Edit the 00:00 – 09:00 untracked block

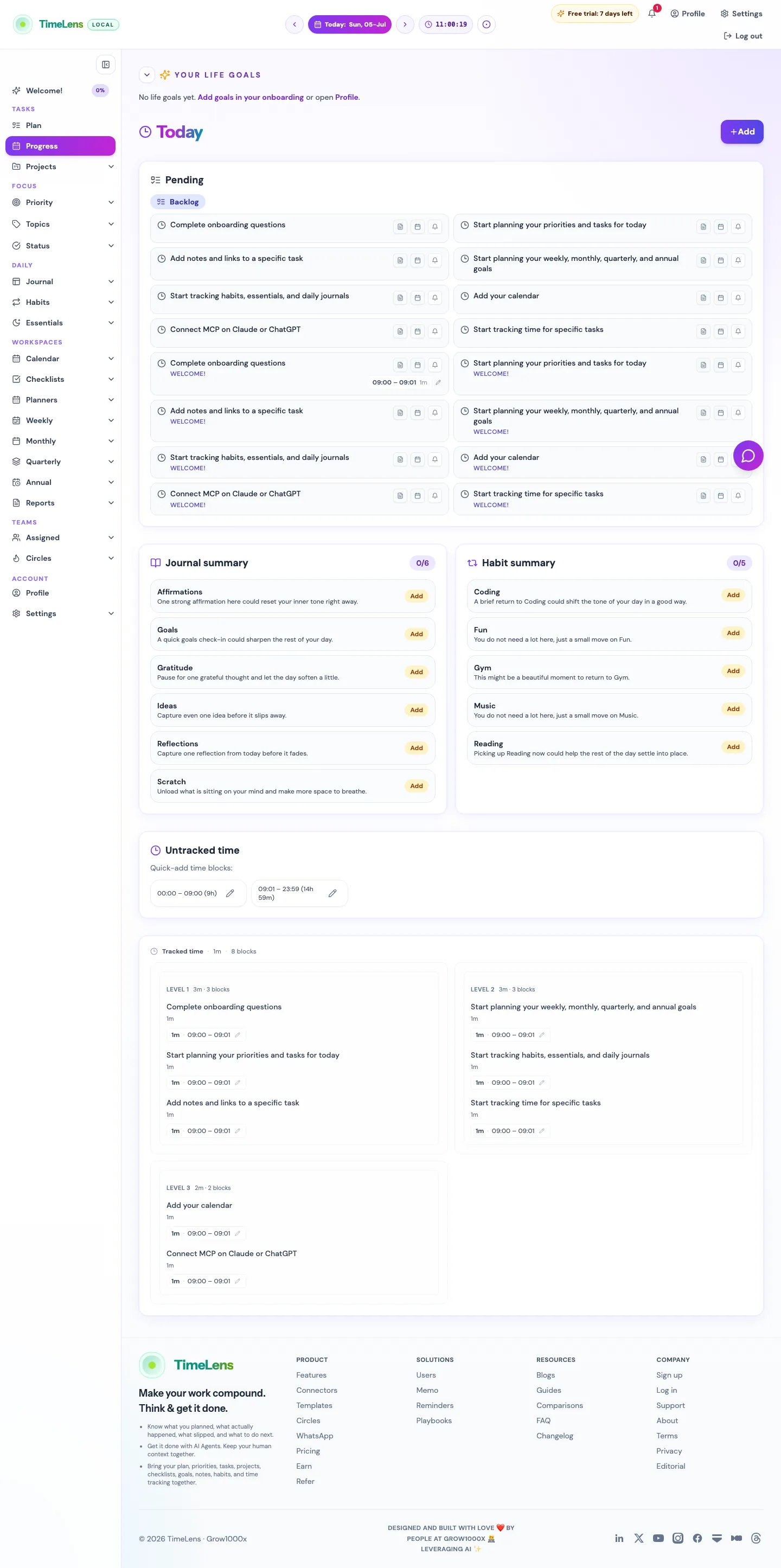230,893
